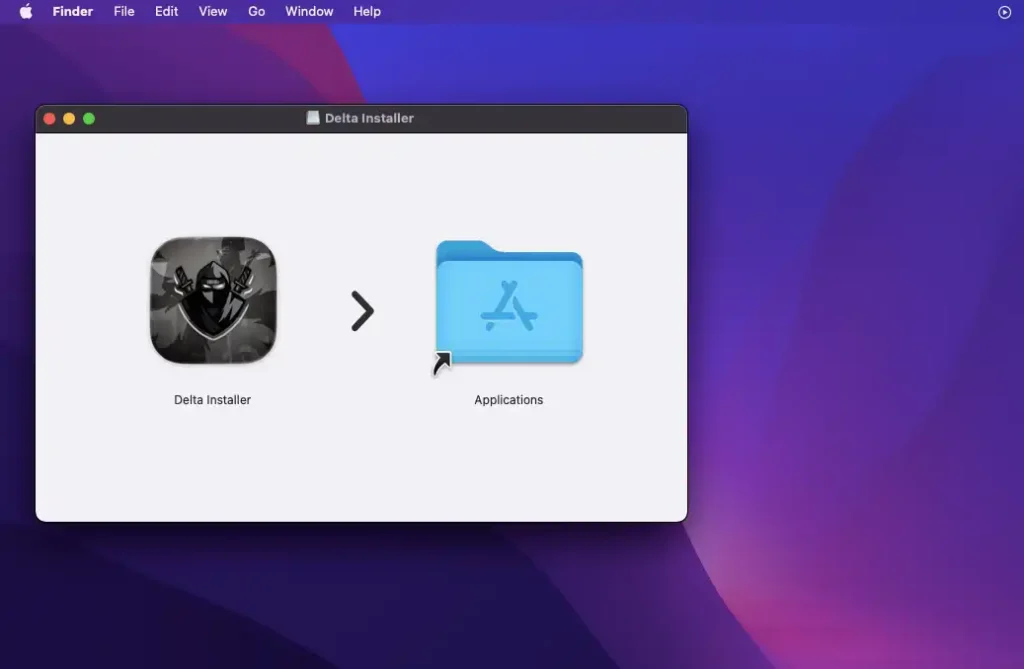
Task: Click the disk icon in the window title bar
Action: (x=313, y=118)
